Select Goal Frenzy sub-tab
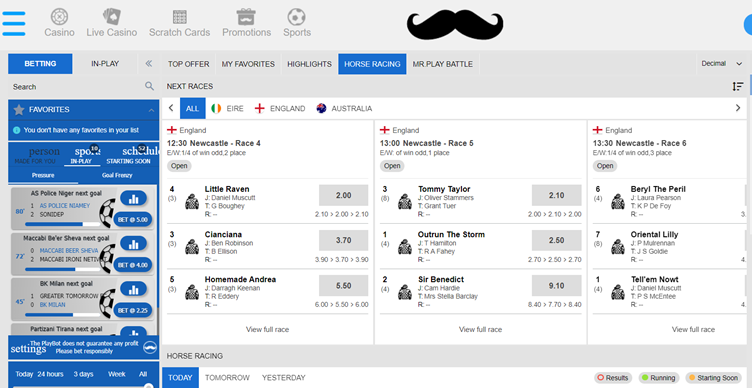This screenshot has width=752, height=388. click(x=117, y=176)
